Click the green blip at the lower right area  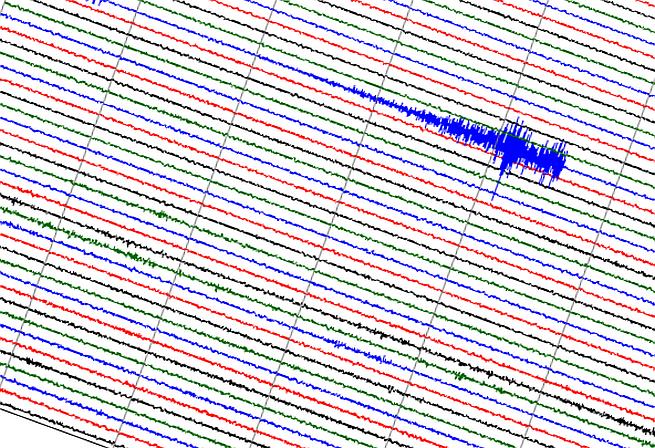click(x=460, y=376)
